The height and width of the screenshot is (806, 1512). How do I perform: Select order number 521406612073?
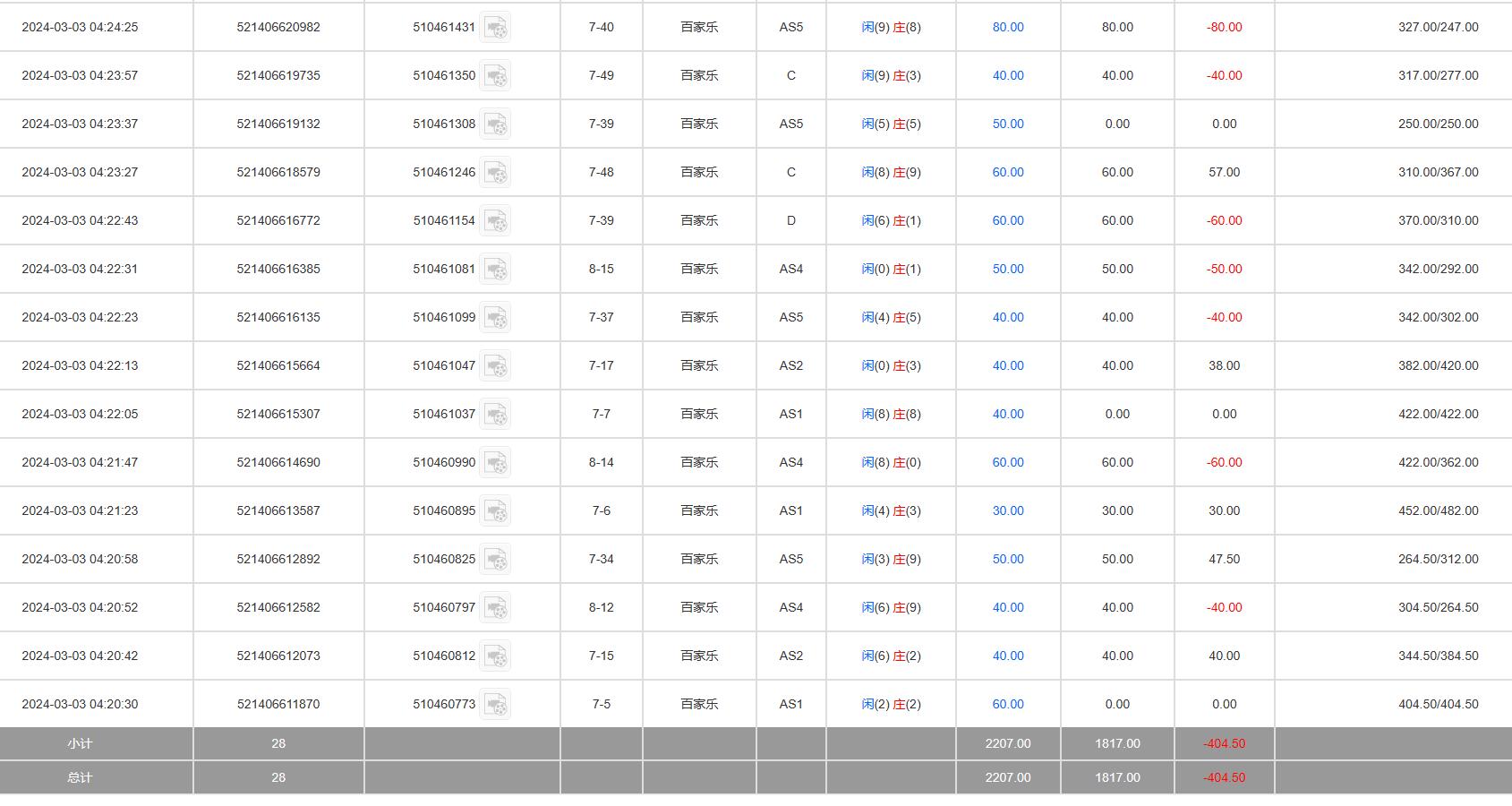point(278,656)
